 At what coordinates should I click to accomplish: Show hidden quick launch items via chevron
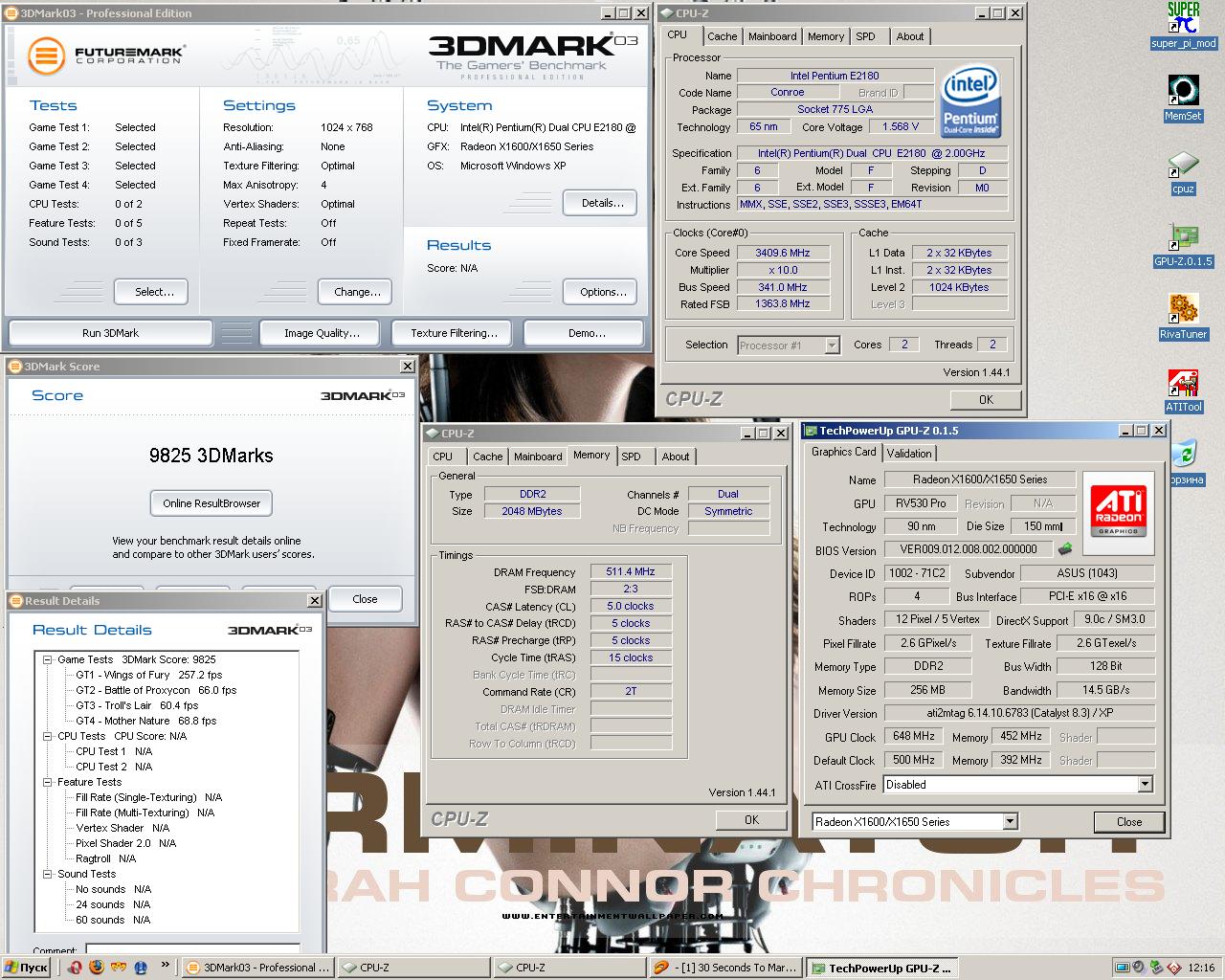coord(165,965)
